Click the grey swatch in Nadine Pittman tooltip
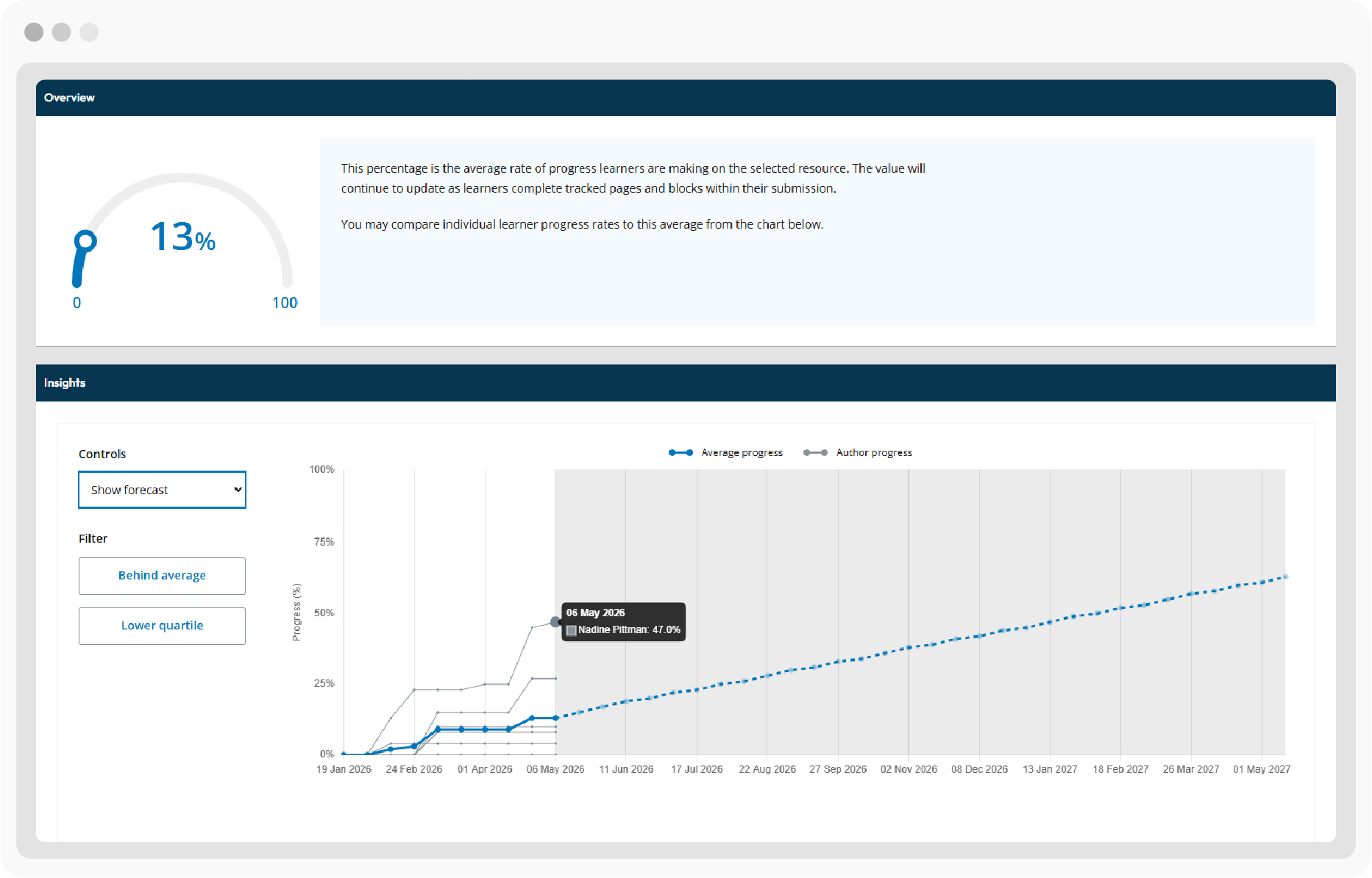This screenshot has width=1372, height=878. pyautogui.click(x=572, y=630)
